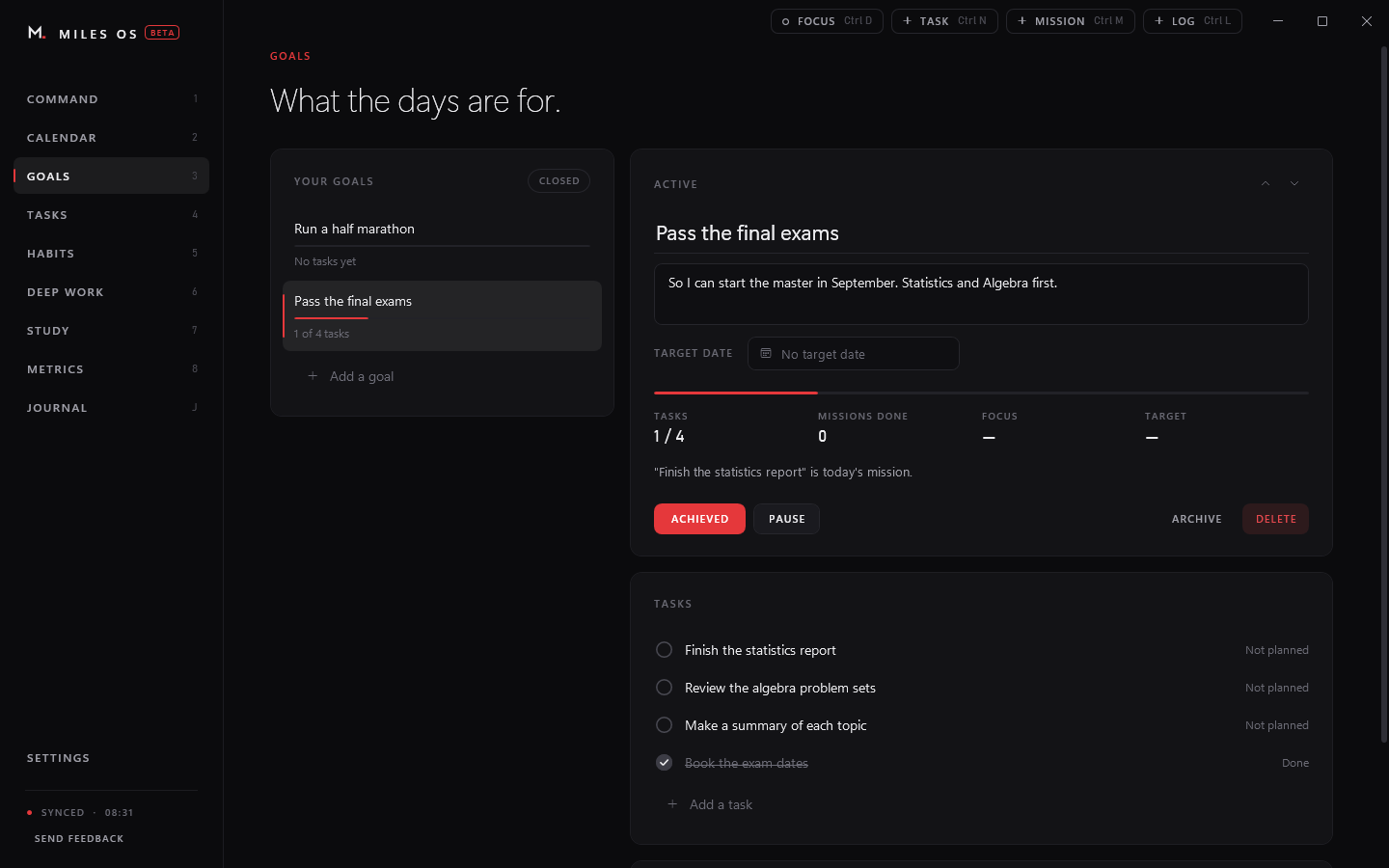This screenshot has height=868, width=1389.
Task: Mark the goal as Achieved
Action: (699, 519)
